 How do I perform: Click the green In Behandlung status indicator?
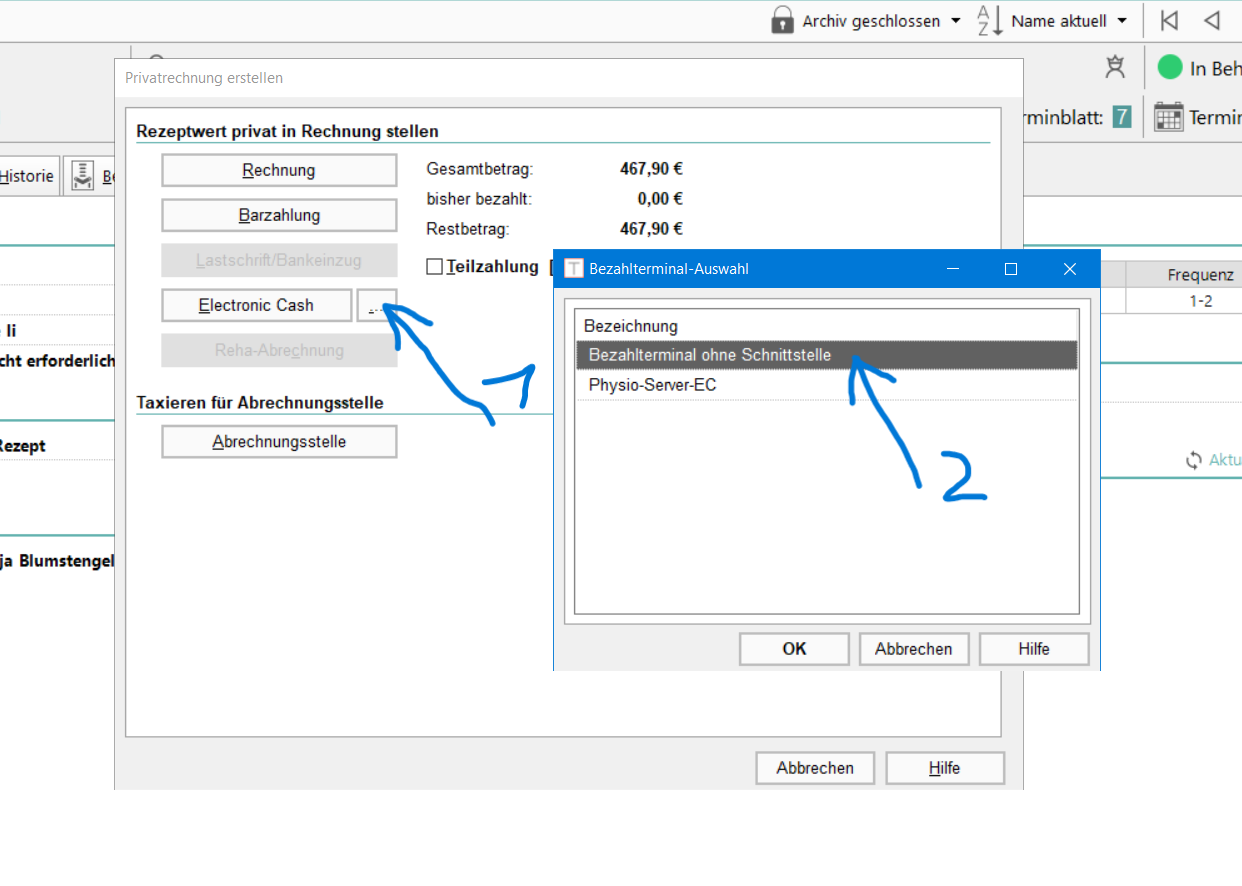tap(1169, 67)
